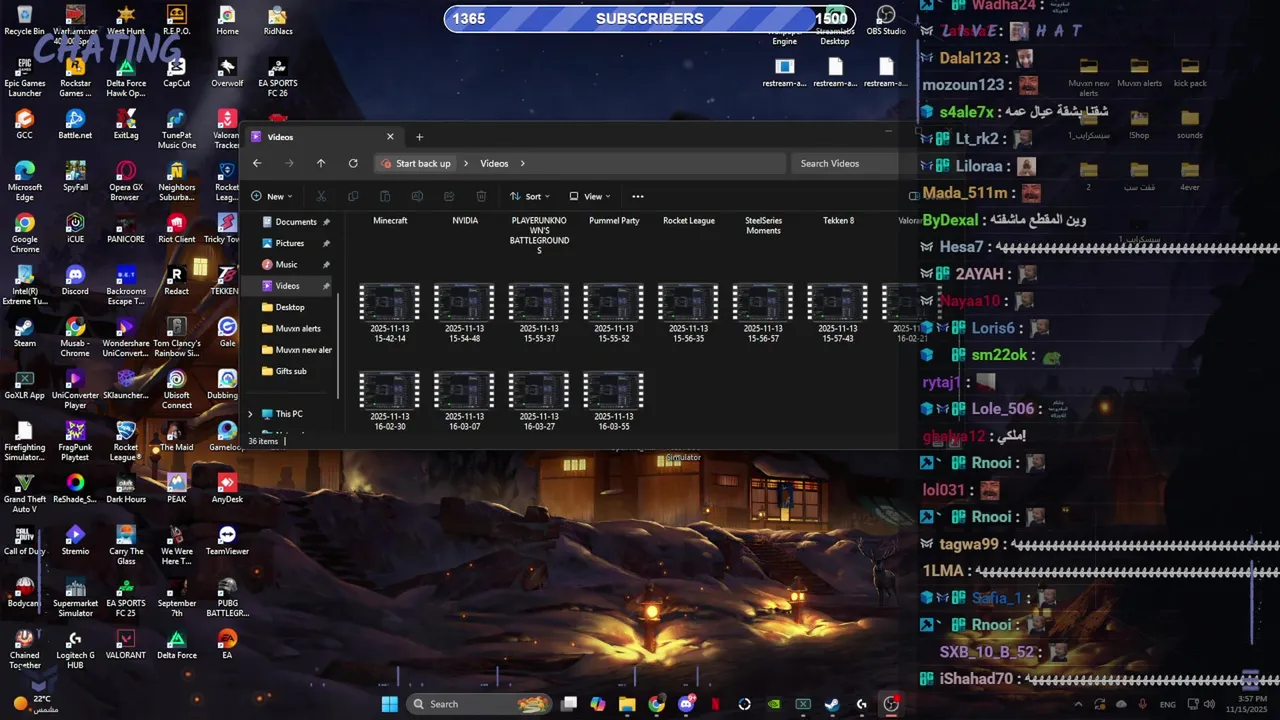This screenshot has height=720, width=1280.
Task: Open Music in the navigation pane
Action: point(287,264)
